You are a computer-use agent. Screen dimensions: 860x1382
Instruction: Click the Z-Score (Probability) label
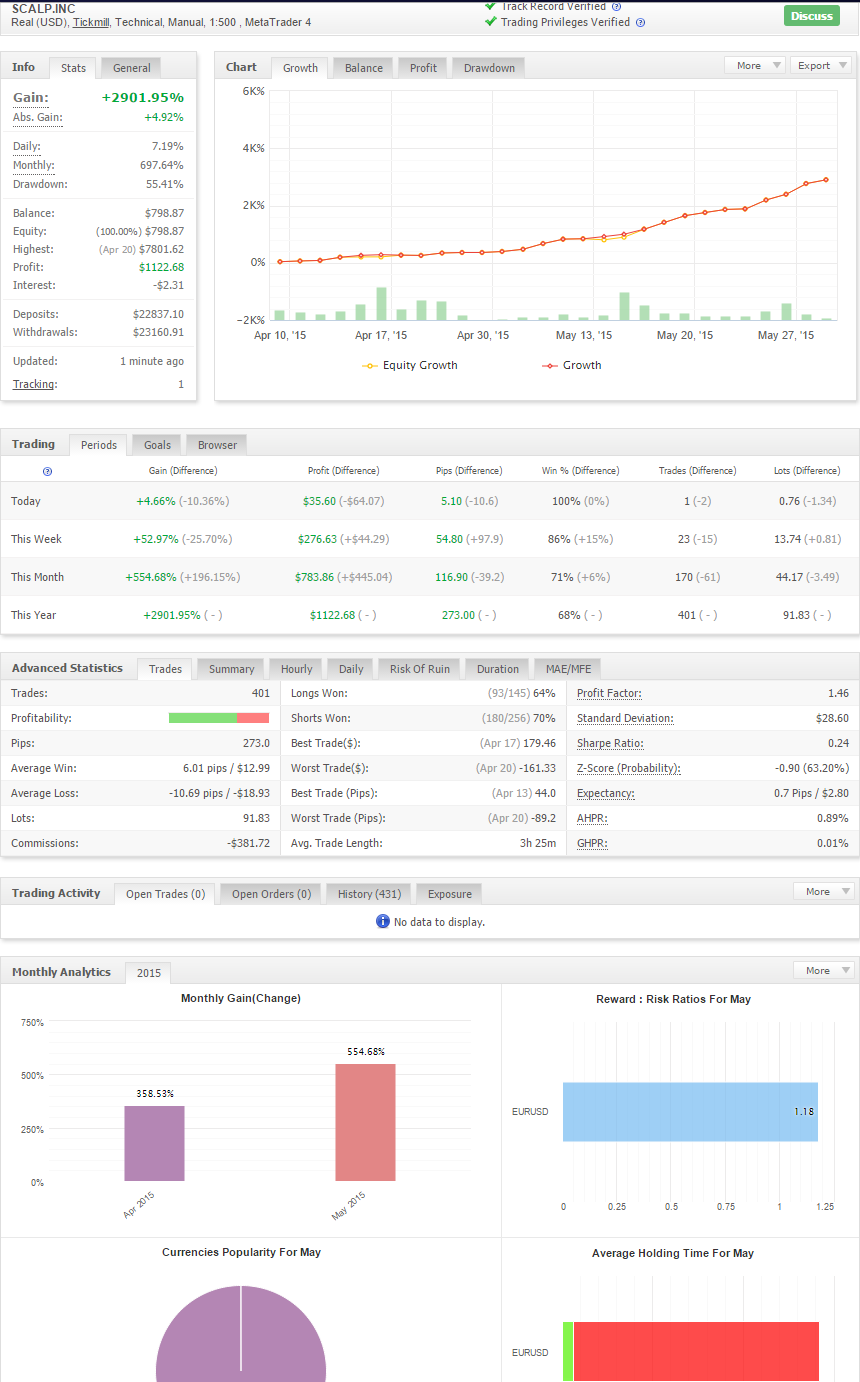[x=628, y=768]
